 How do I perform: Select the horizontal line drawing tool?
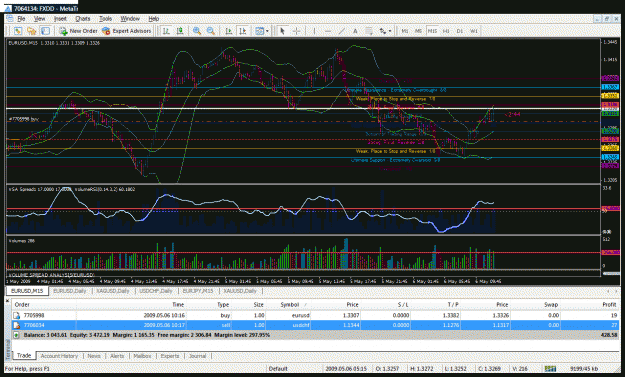[x=328, y=31]
